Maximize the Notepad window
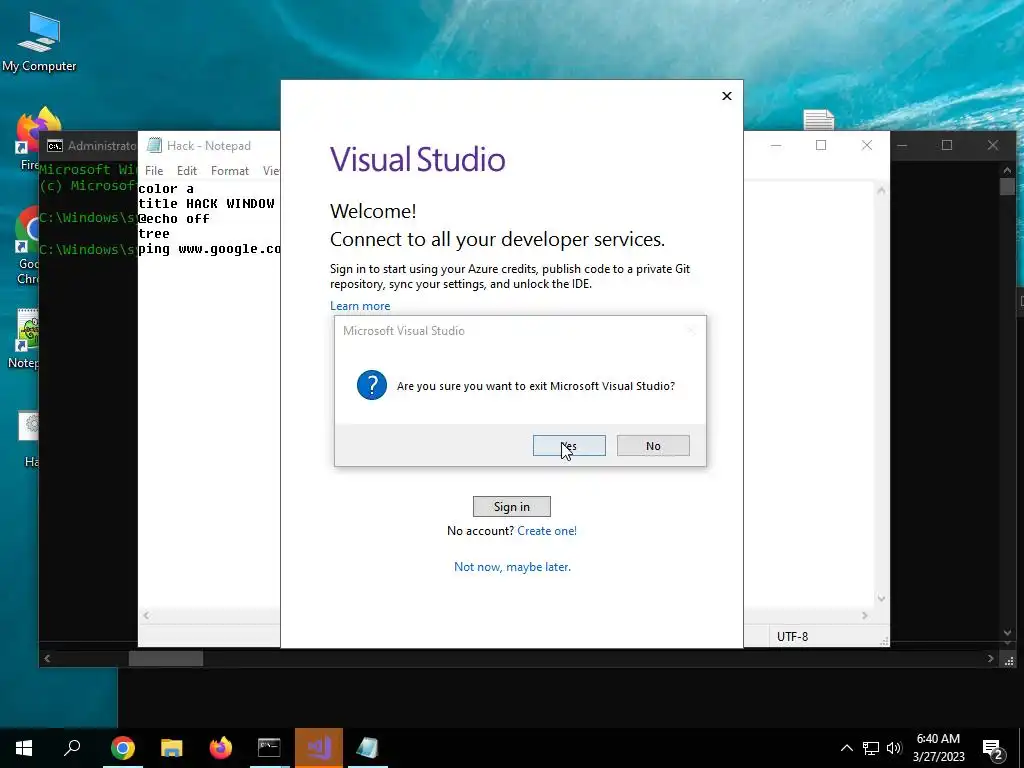Viewport: 1024px width, 768px height. 821,145
